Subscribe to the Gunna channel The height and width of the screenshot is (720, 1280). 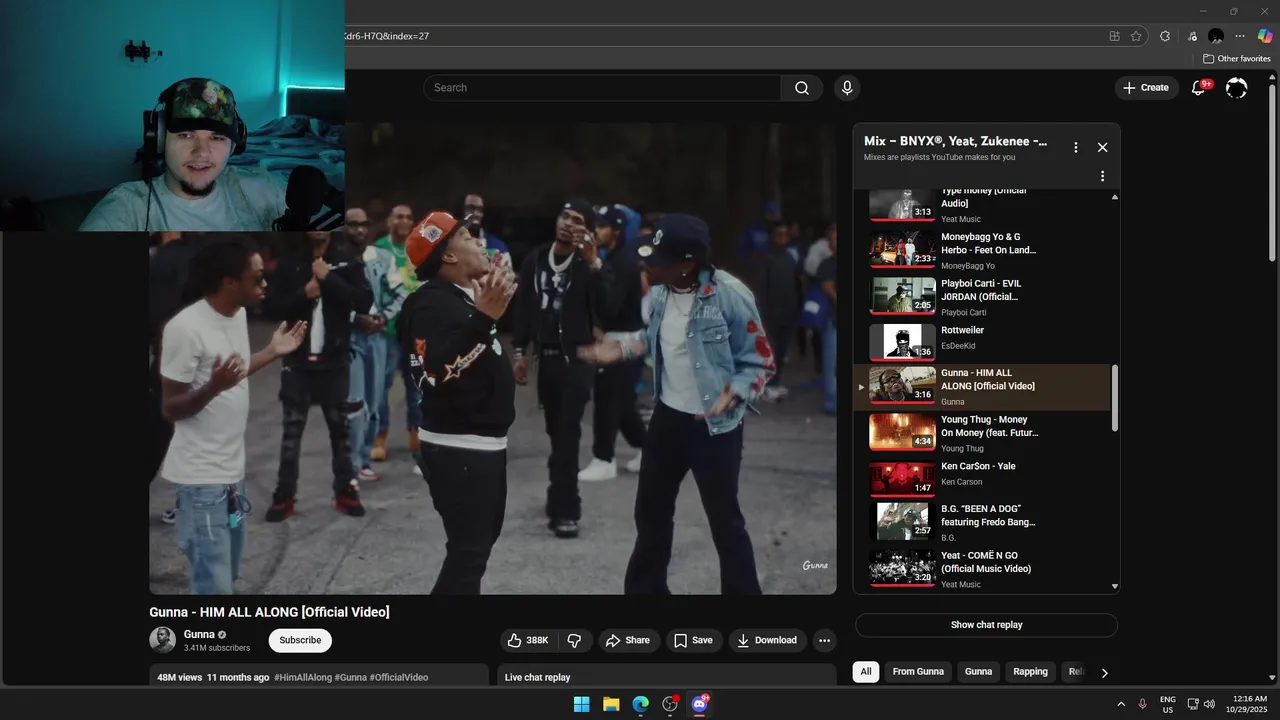tap(300, 640)
